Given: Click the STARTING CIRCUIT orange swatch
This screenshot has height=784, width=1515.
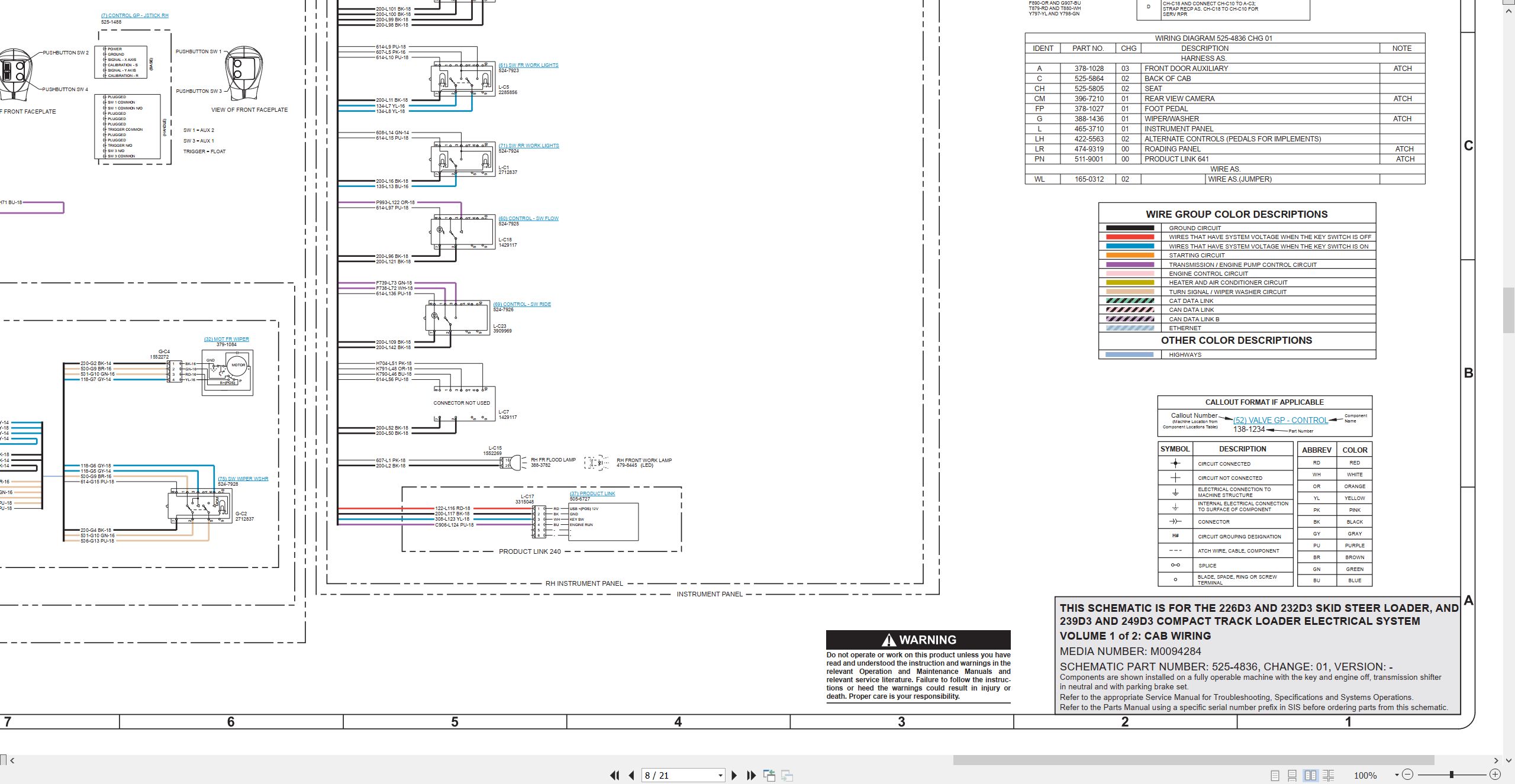Looking at the screenshot, I should [1130, 256].
